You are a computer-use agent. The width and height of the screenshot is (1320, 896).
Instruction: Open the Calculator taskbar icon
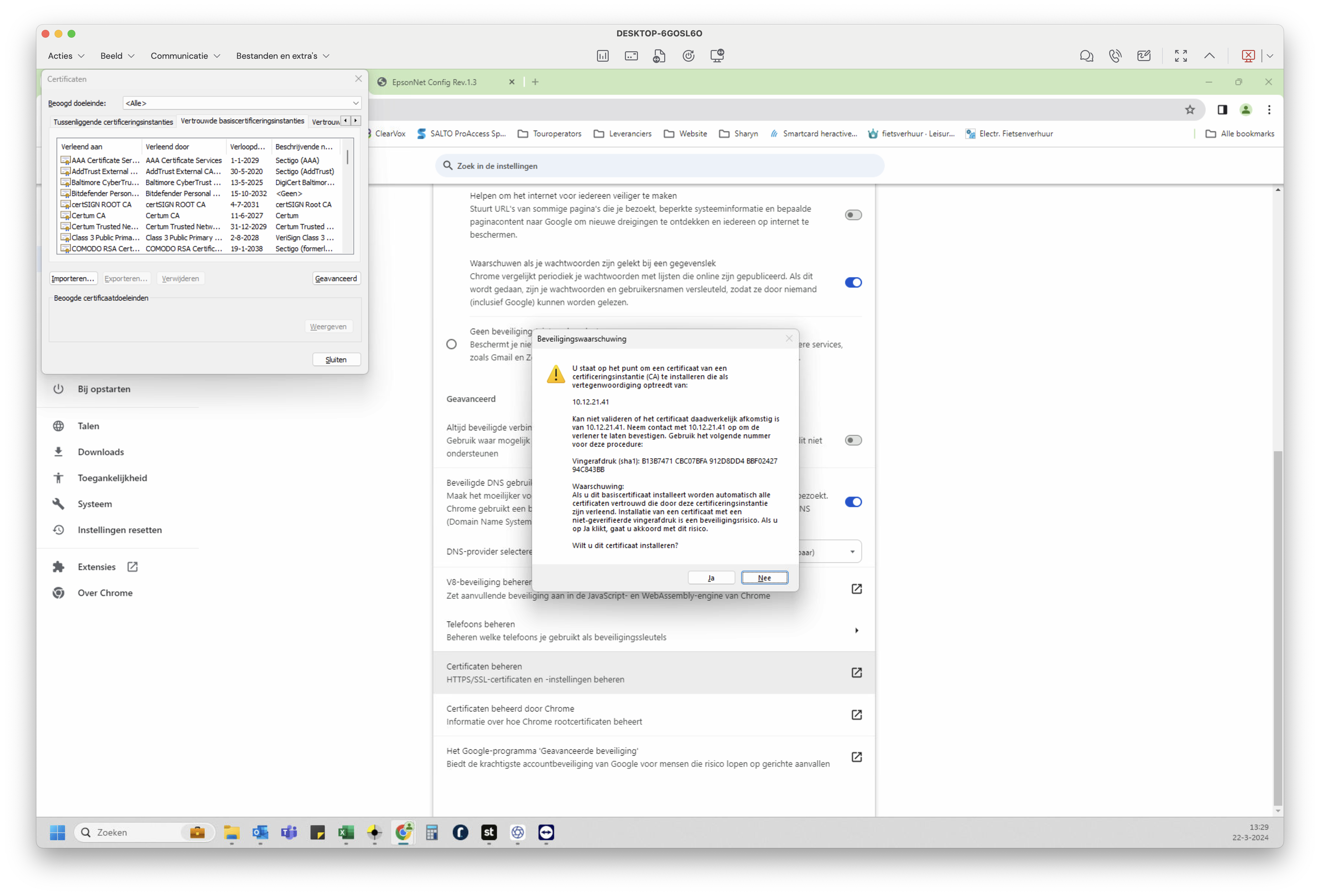point(432,832)
